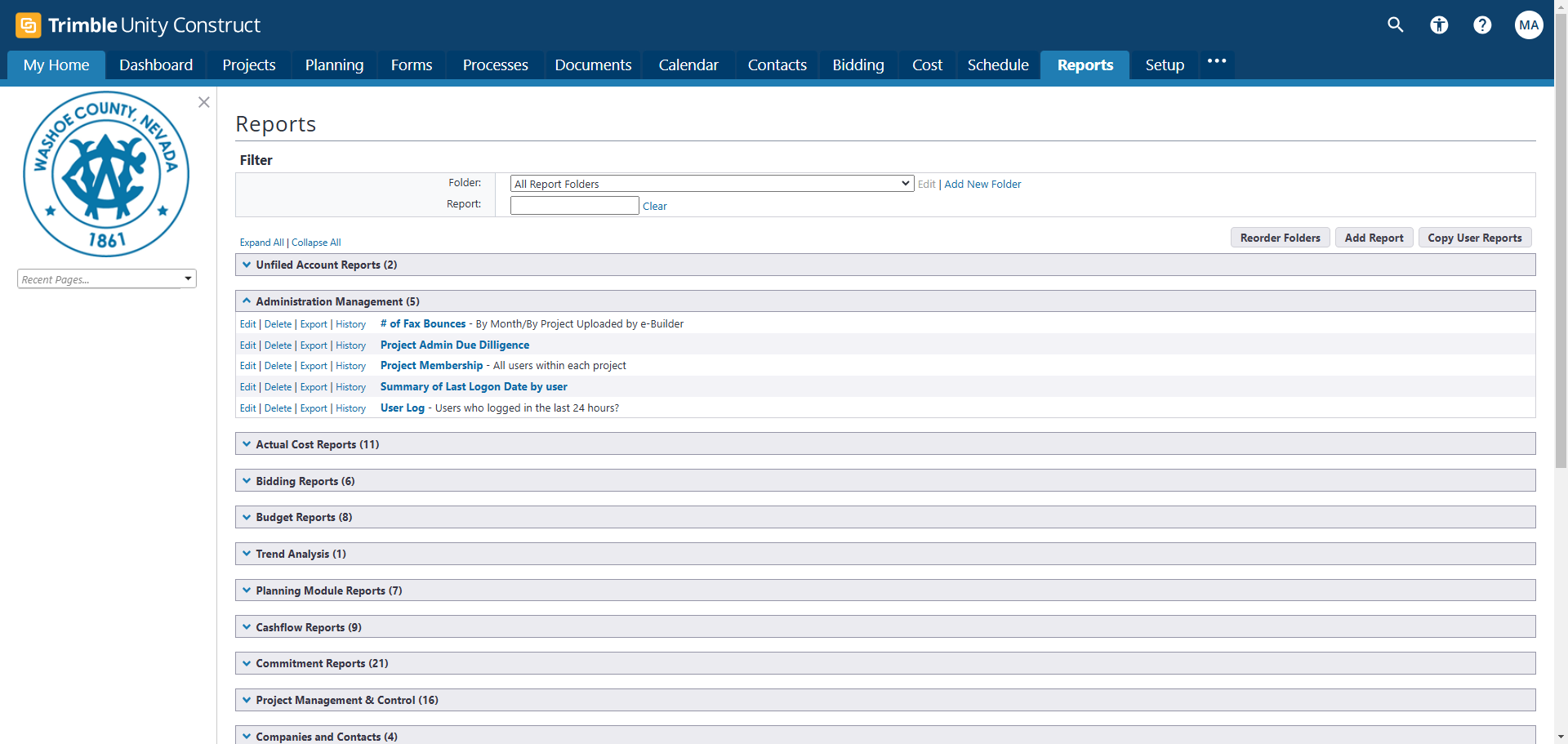Open the Bidding tab
Viewport: 1568px width, 744px height.
click(858, 65)
